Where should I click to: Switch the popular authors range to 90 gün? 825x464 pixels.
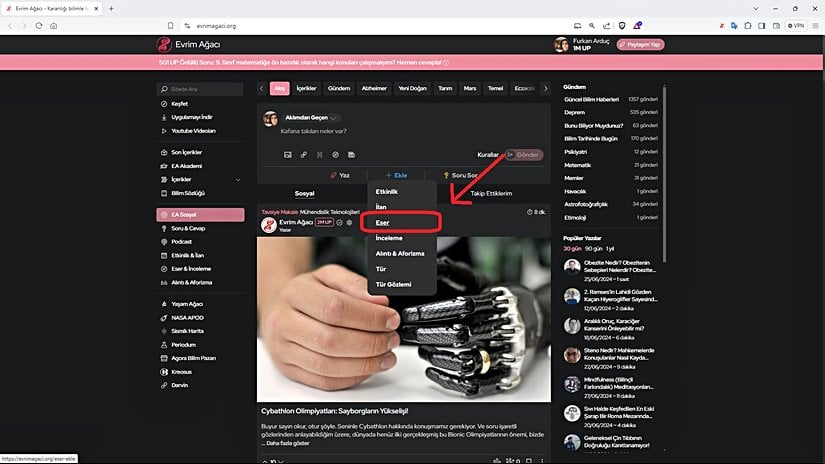(x=593, y=247)
